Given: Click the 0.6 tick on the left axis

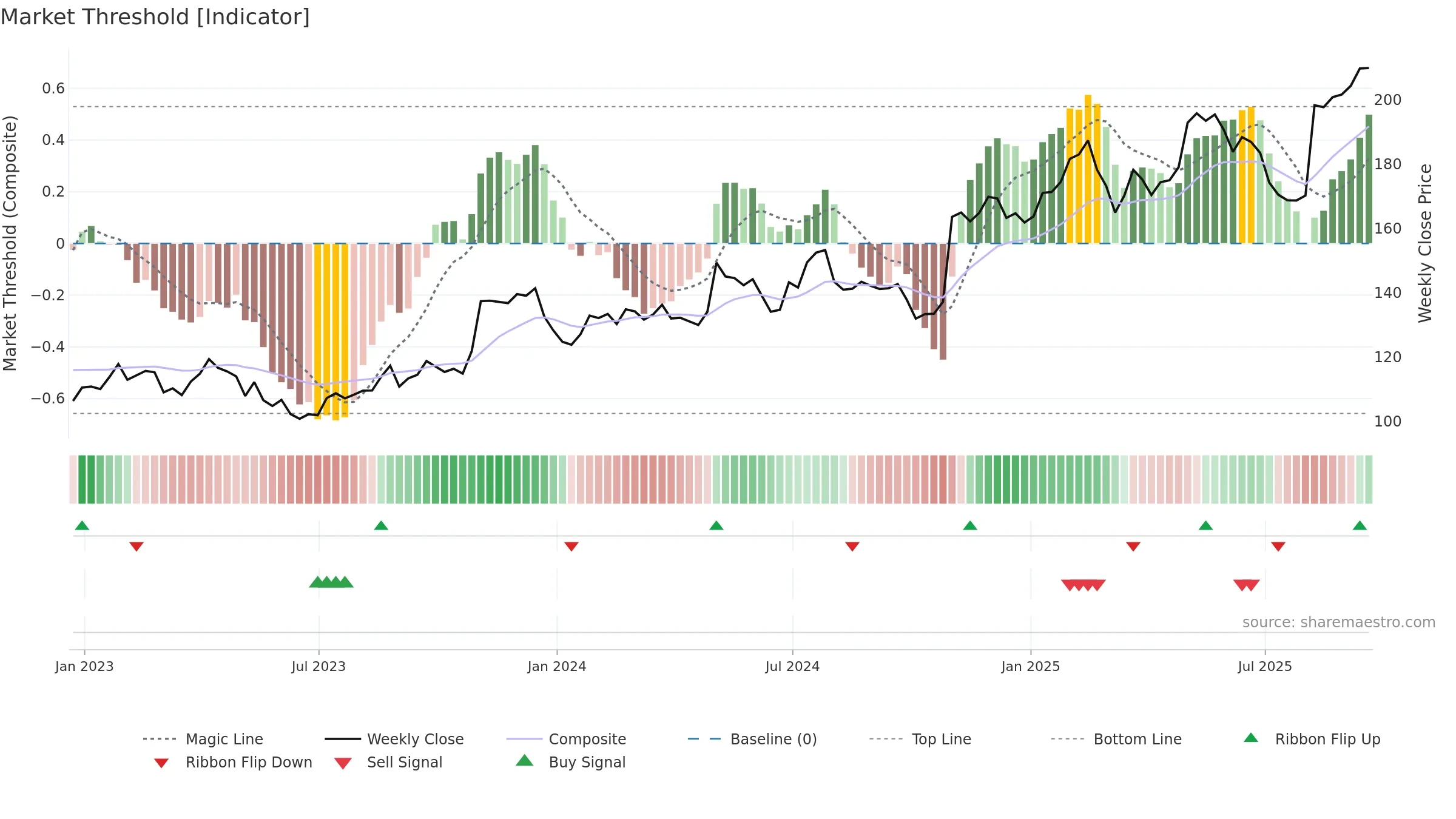Looking at the screenshot, I should point(53,89).
